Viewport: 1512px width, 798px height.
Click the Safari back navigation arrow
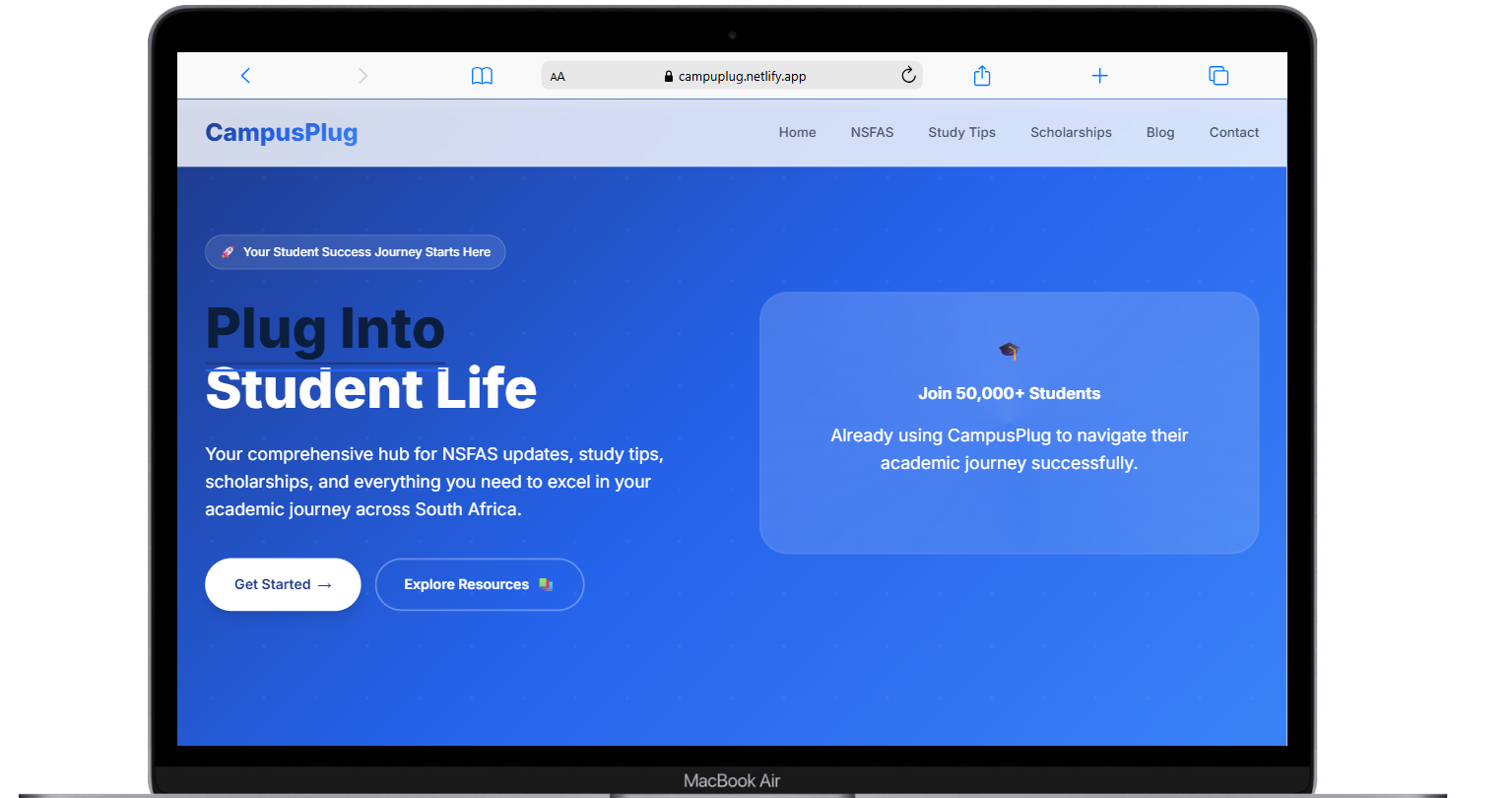point(245,75)
